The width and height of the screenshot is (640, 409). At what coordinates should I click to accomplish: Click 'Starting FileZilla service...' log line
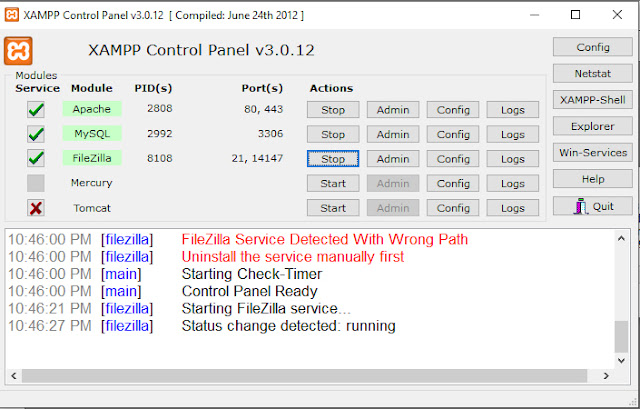266,309
